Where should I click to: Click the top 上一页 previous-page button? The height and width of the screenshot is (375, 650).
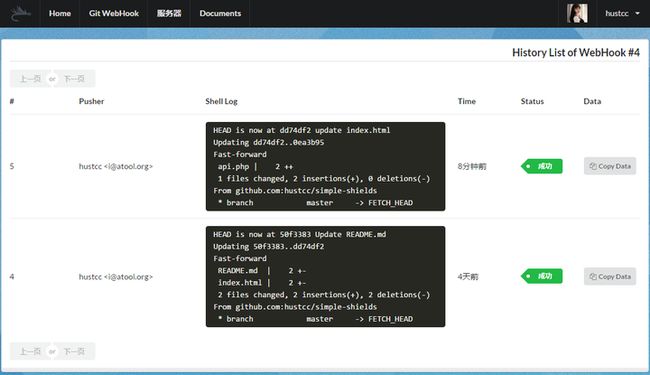point(30,79)
